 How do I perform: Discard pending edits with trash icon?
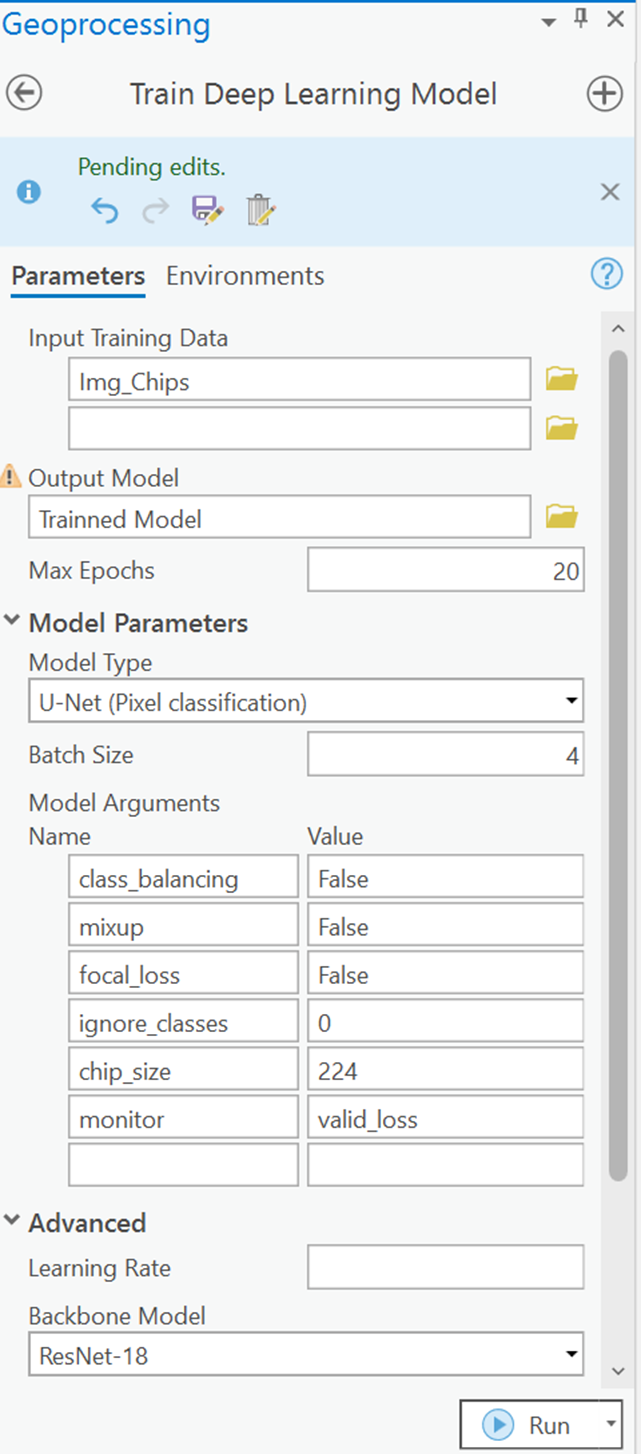tap(260, 210)
